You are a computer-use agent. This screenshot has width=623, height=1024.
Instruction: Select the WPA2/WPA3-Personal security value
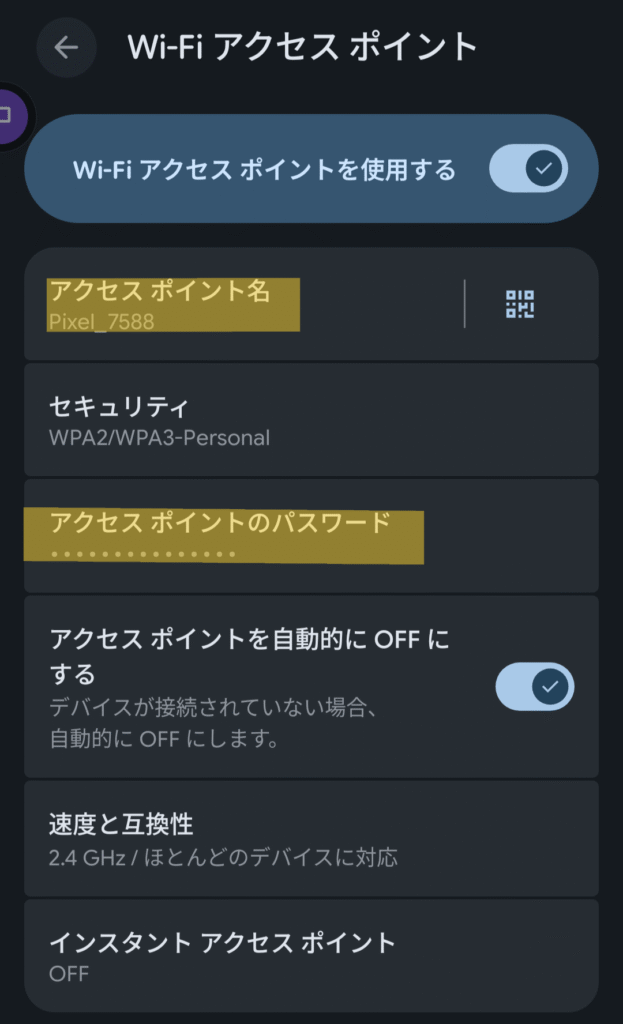click(159, 438)
